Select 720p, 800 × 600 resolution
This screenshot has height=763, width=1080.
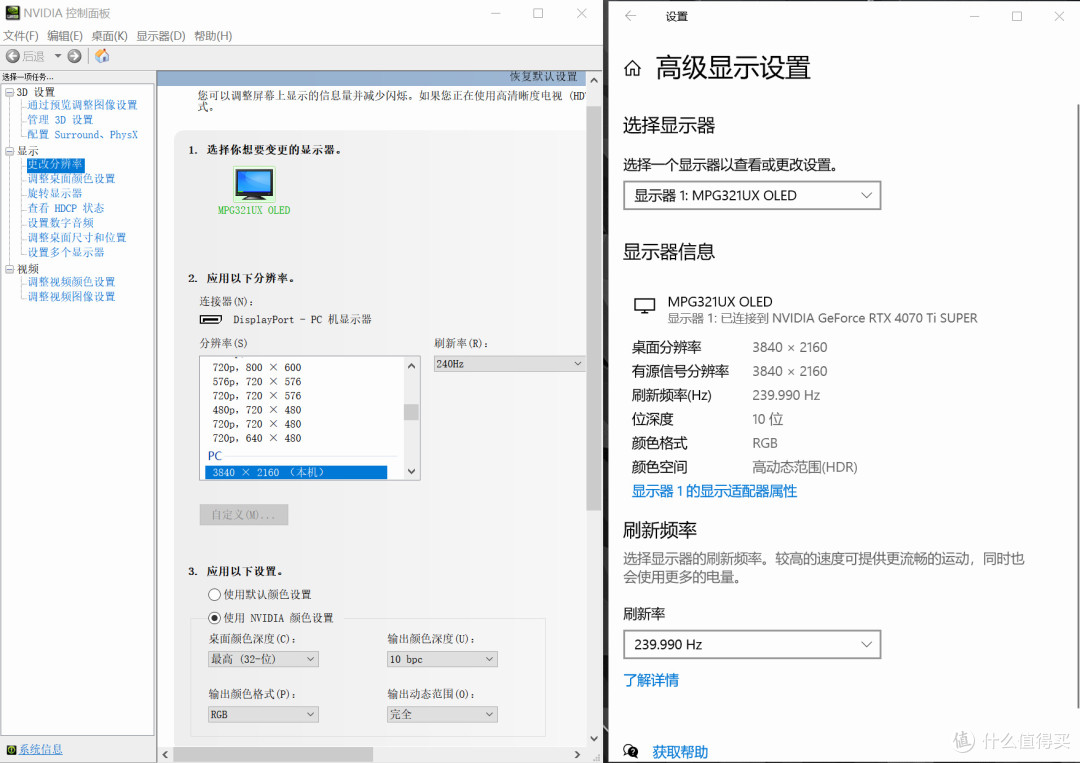pos(257,368)
